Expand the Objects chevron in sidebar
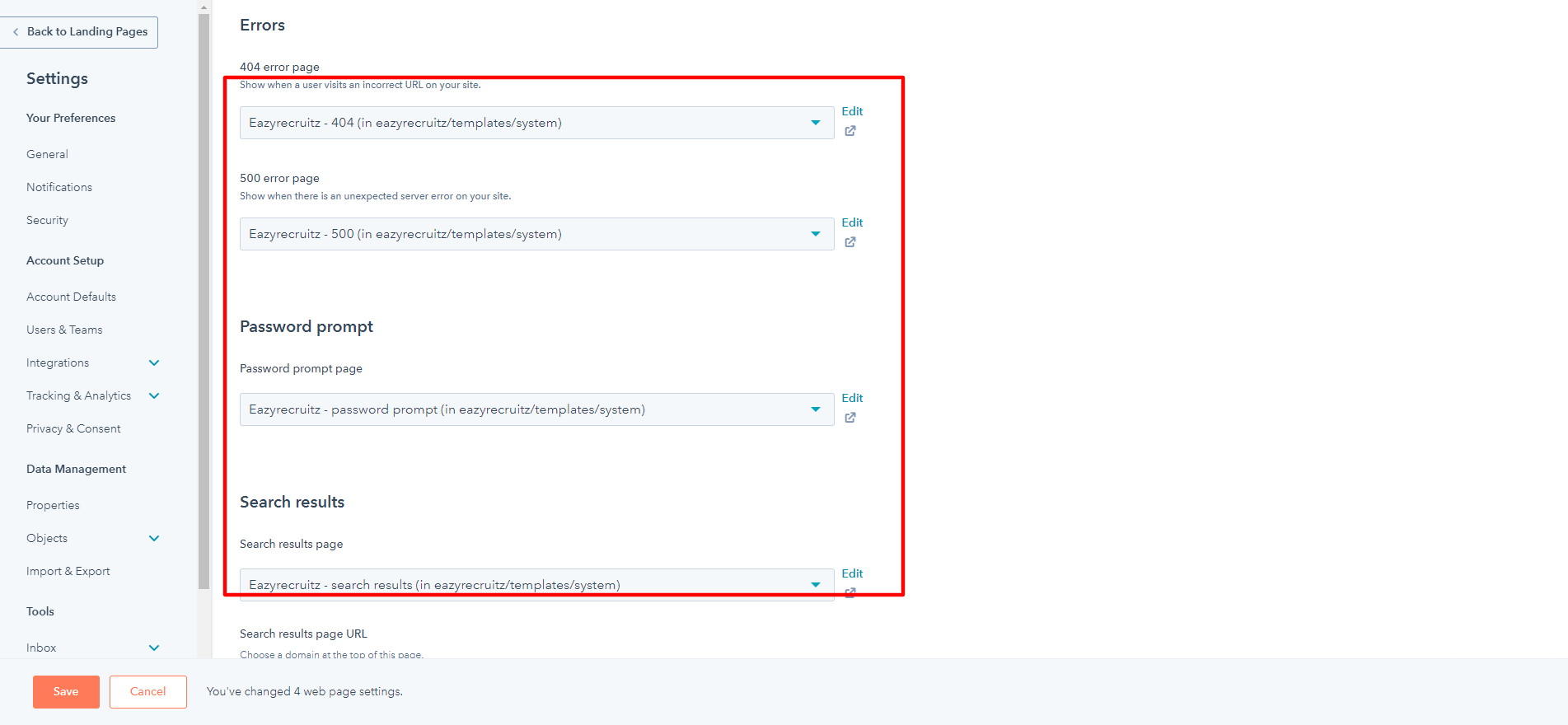 click(154, 538)
